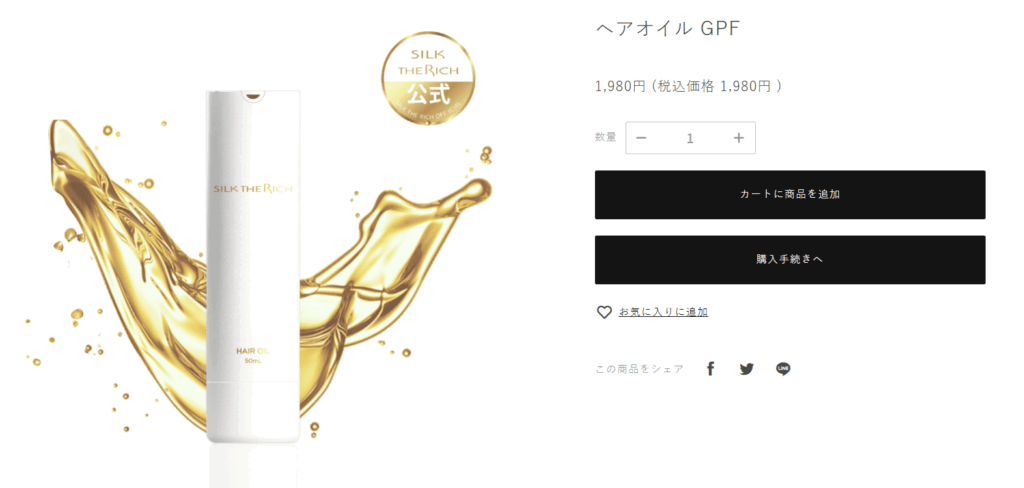Share this product on Twitter
Viewport: 1024px width, 488px height.
pyautogui.click(x=746, y=369)
